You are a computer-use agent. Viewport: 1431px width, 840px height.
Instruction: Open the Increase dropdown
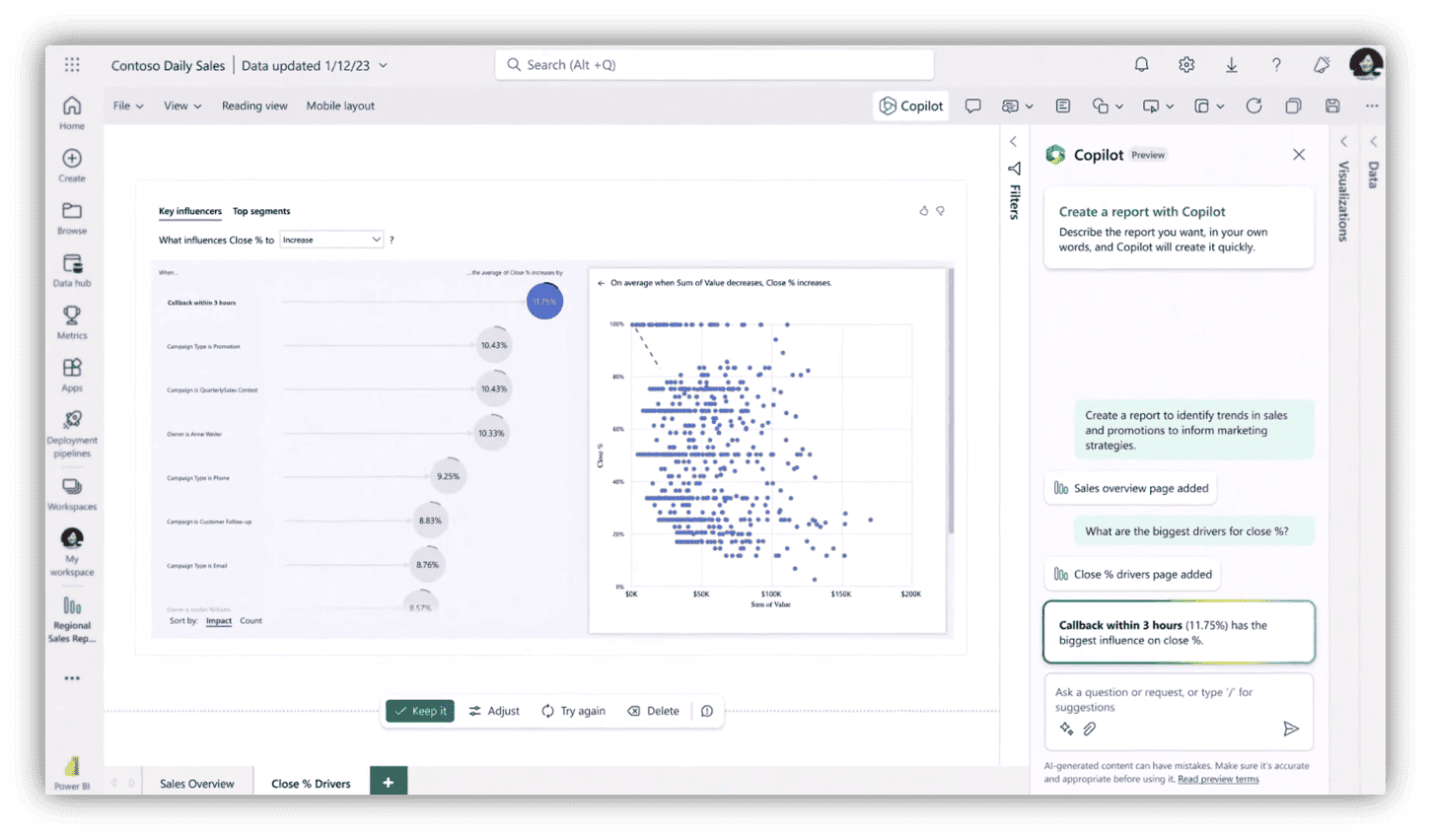click(331, 240)
